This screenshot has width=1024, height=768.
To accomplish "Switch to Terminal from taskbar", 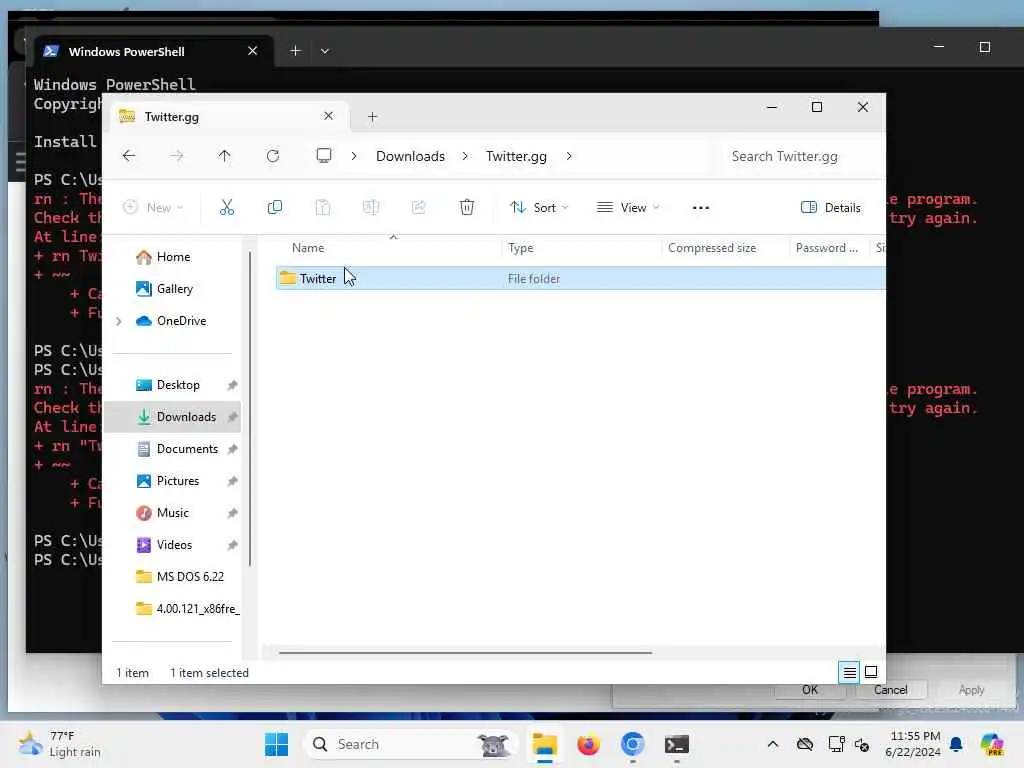I will [677, 744].
